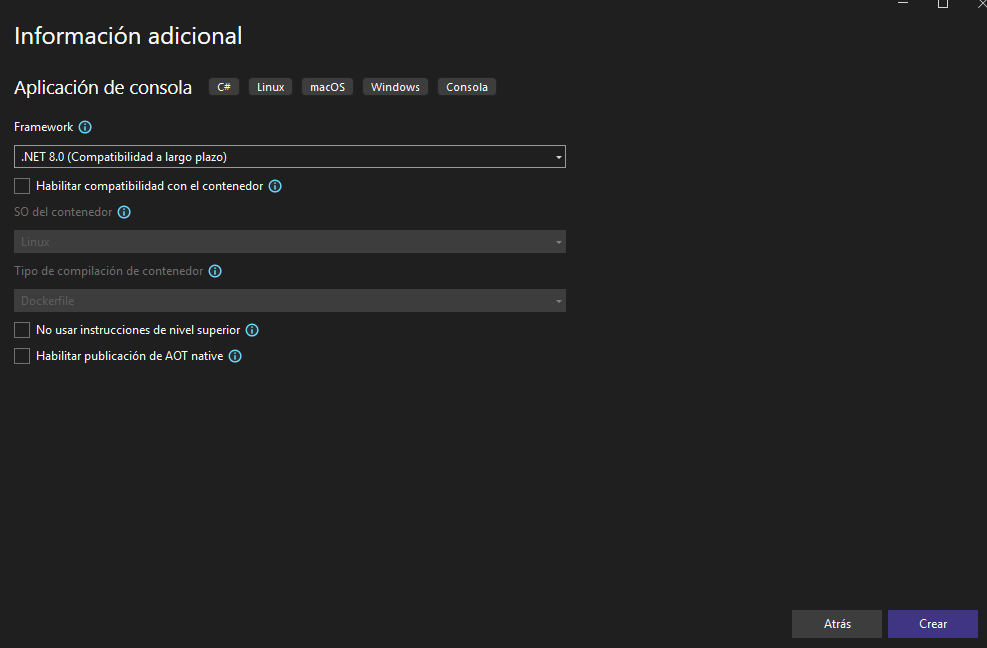Viewport: 987px width, 648px height.
Task: Check No usar instrucciones de nivel superior
Action: point(22,330)
